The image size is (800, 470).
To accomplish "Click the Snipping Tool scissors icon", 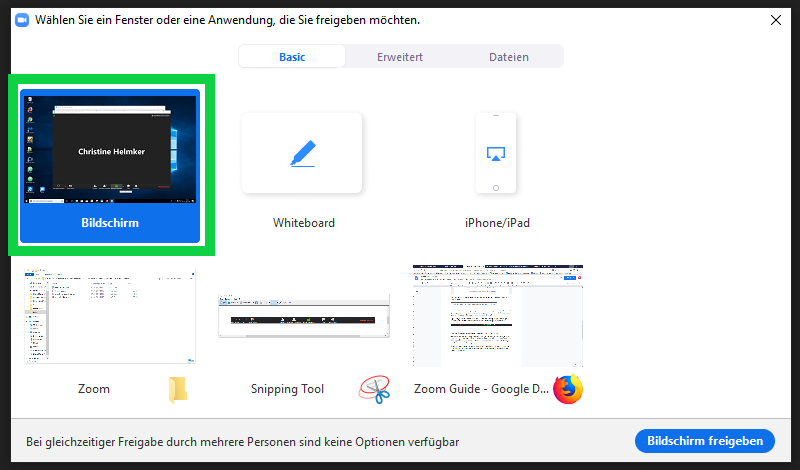I will tap(373, 389).
